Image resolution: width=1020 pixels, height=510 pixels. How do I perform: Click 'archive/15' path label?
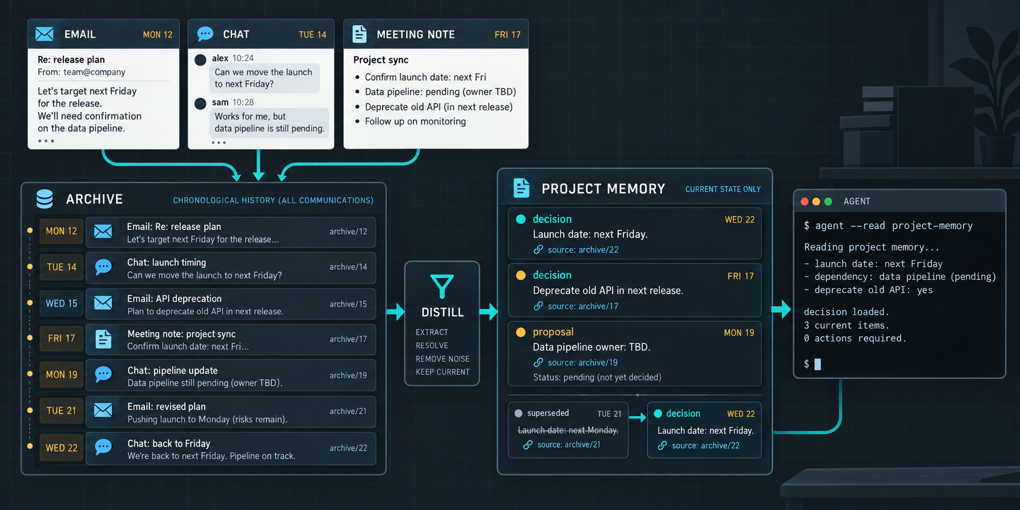click(x=348, y=303)
